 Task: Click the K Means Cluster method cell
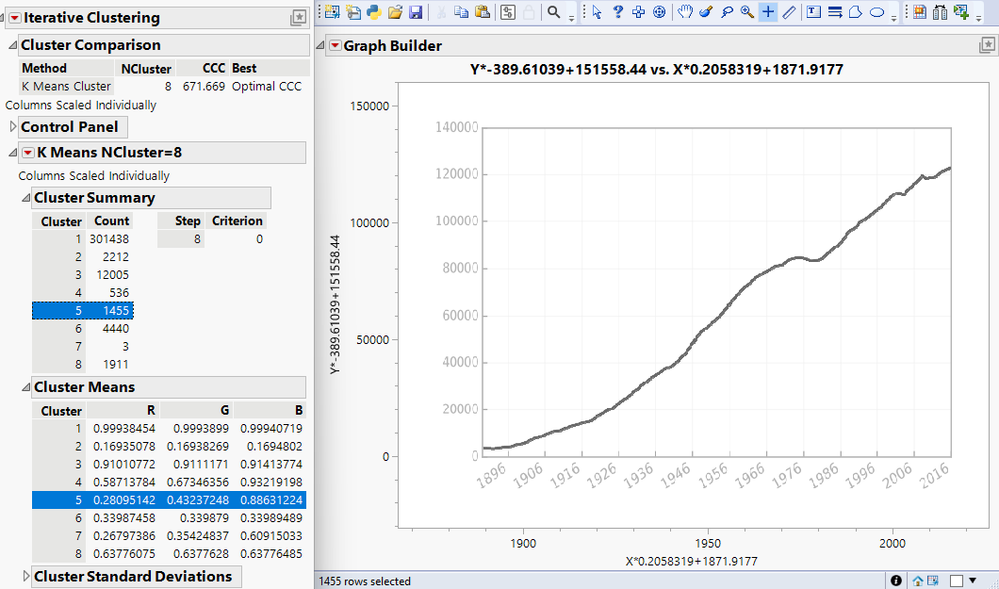point(66,86)
